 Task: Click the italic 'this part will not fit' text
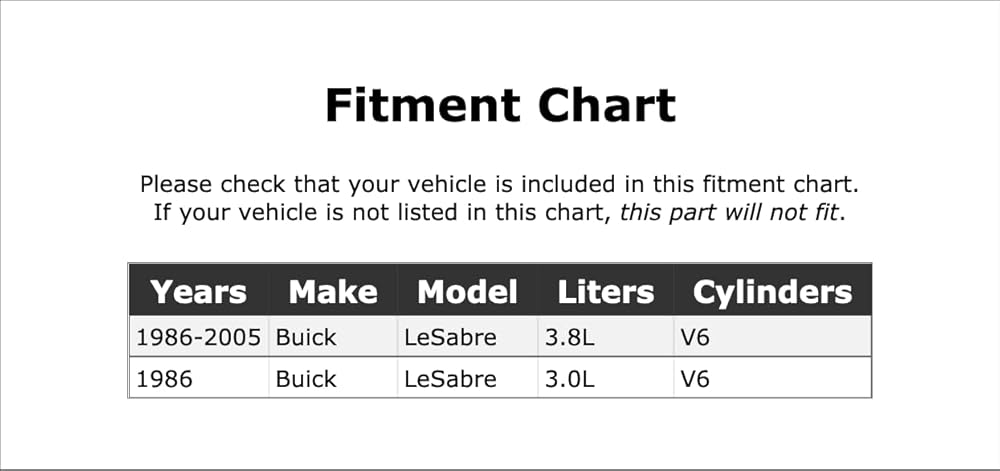729,212
